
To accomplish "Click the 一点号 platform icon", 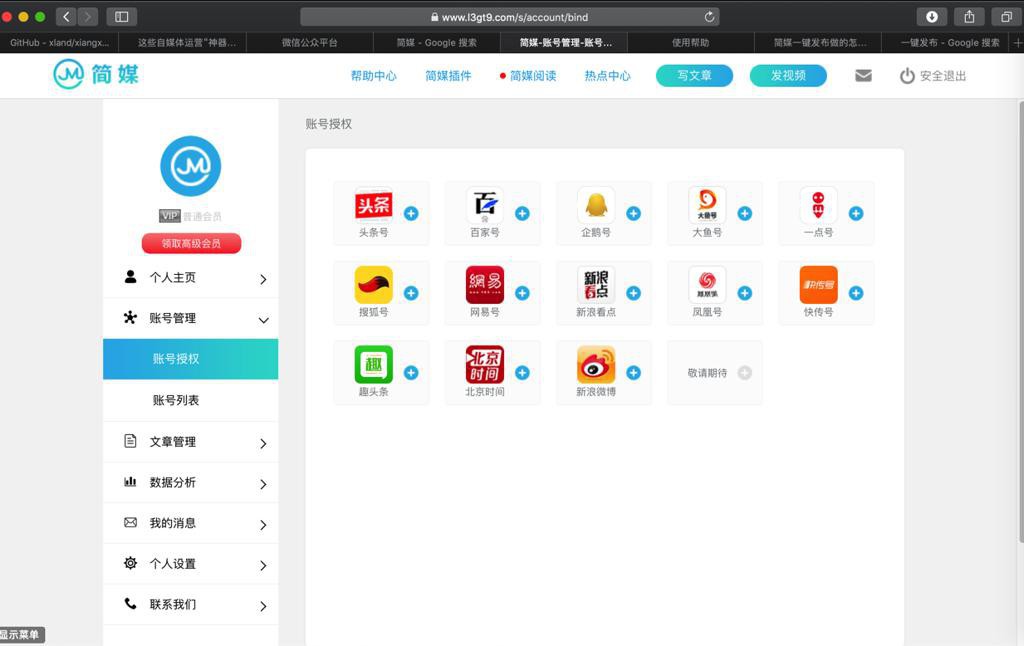I will [x=818, y=205].
